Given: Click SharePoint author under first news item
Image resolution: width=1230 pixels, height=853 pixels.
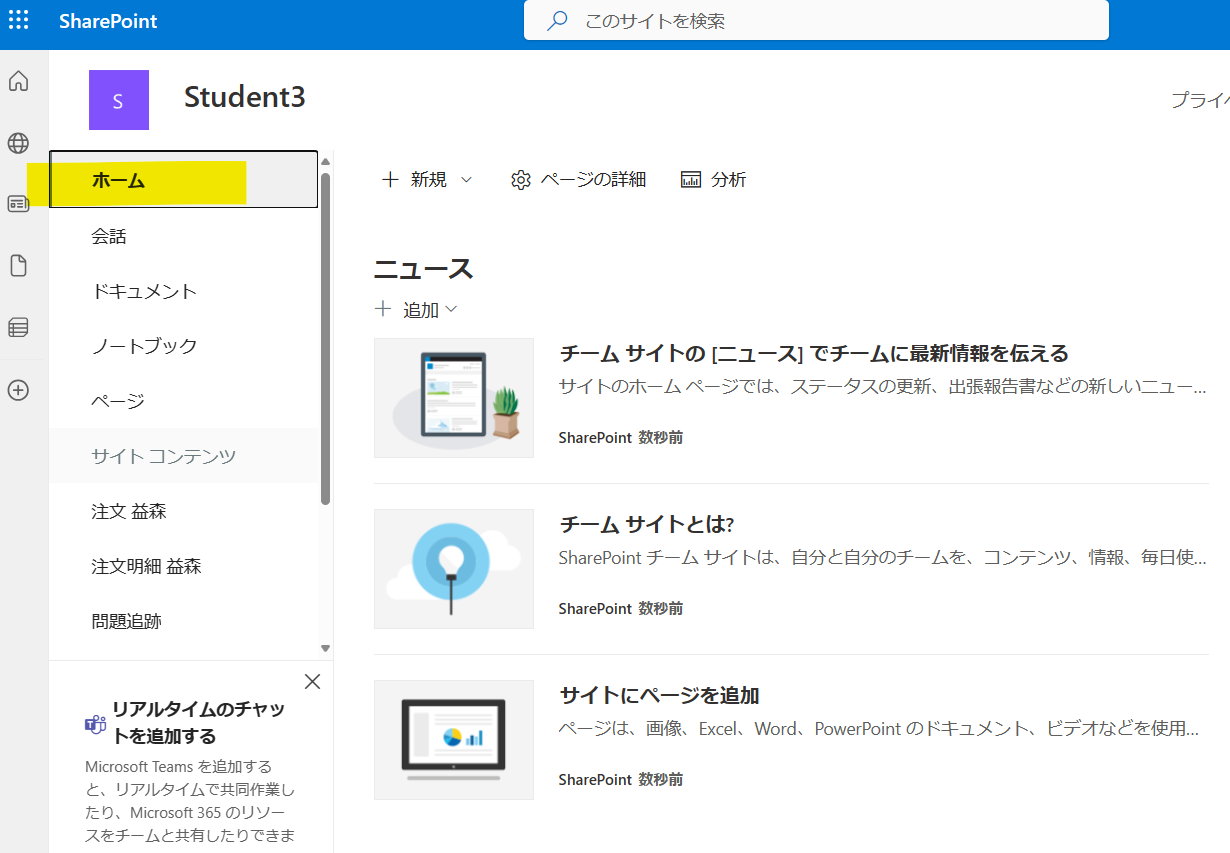Looking at the screenshot, I should coord(595,438).
